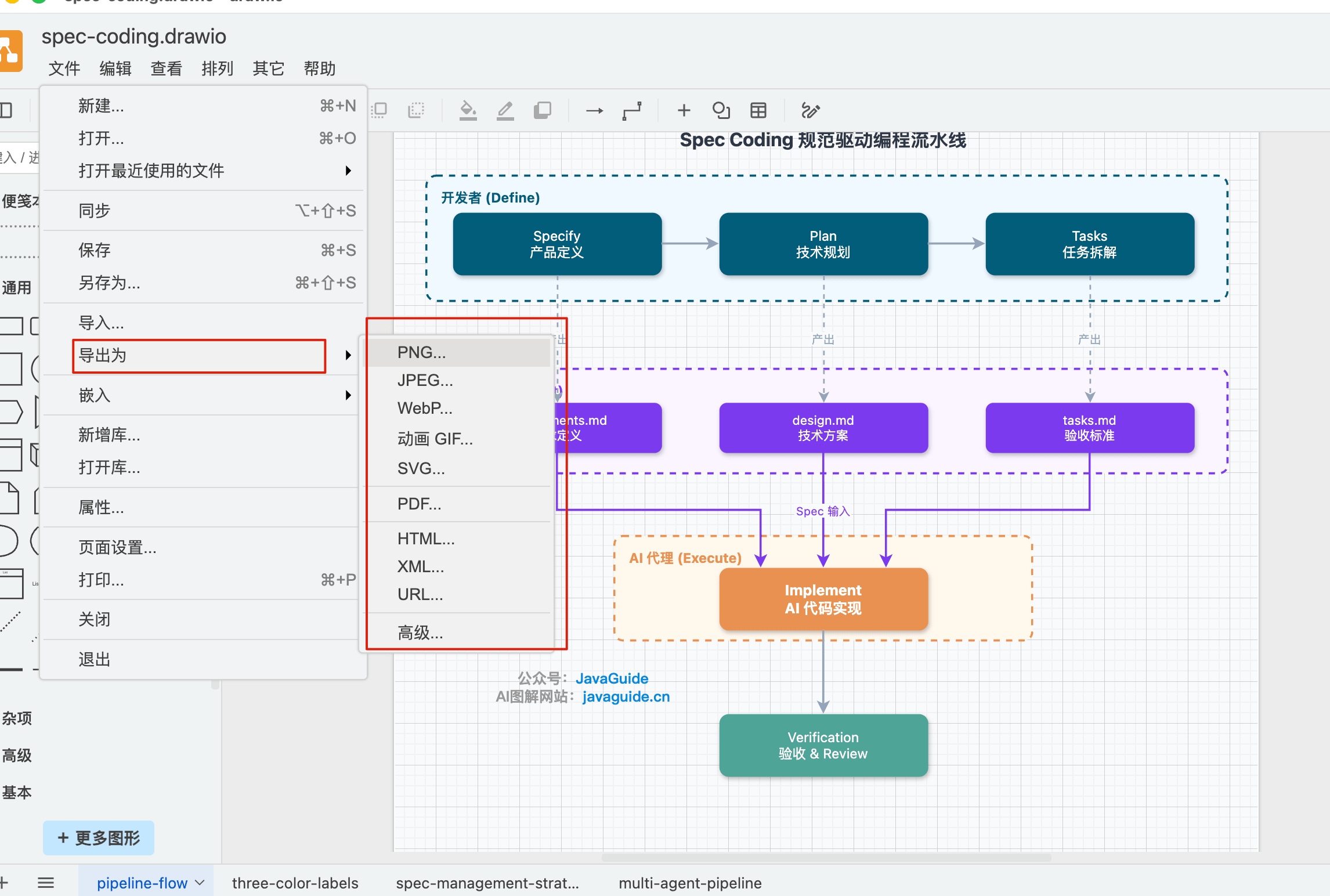Choose 新建... from file menu
The height and width of the screenshot is (896, 1330).
click(203, 106)
